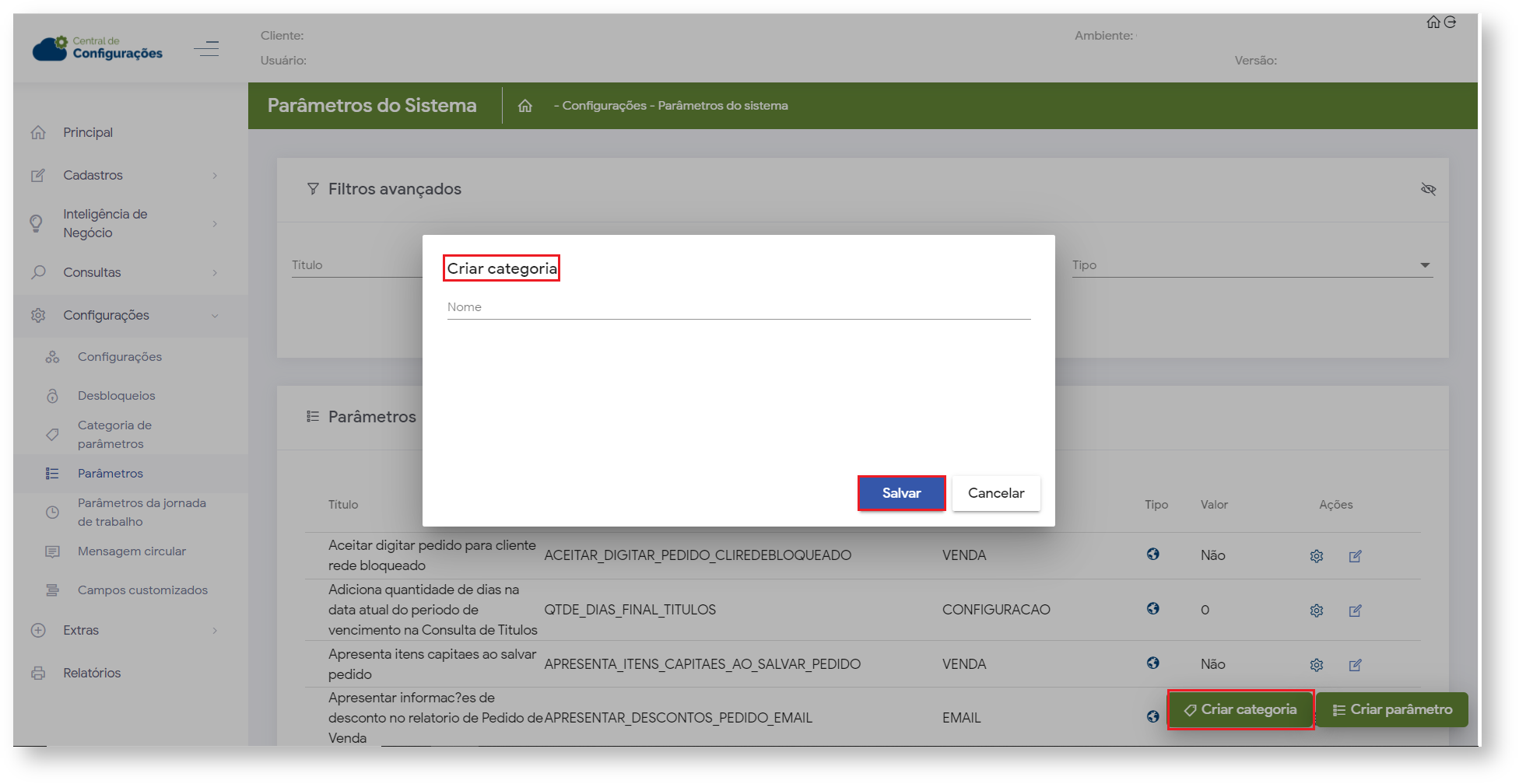Viewport: 1519px width, 784px height.
Task: Click globe type icon in APRESENTA_ITENS_CAPITAES row
Action: coord(1152,663)
